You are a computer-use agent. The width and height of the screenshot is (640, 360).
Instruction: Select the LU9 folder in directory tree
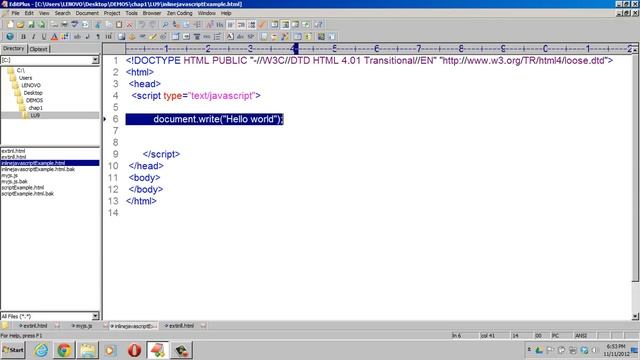point(35,116)
